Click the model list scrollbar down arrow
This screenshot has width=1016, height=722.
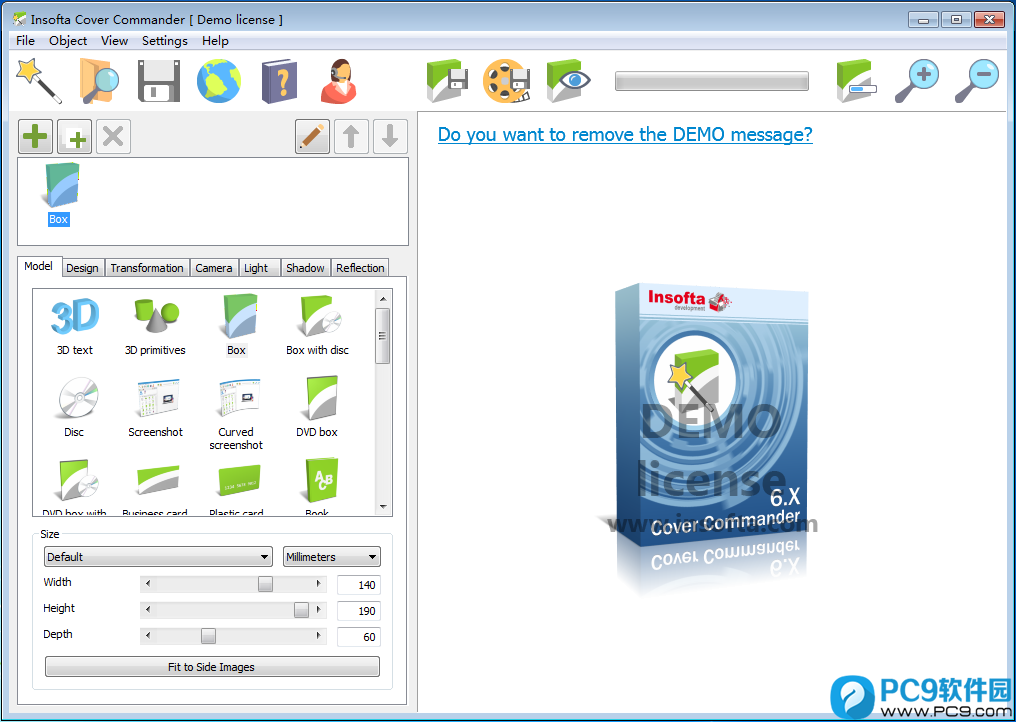pos(383,507)
